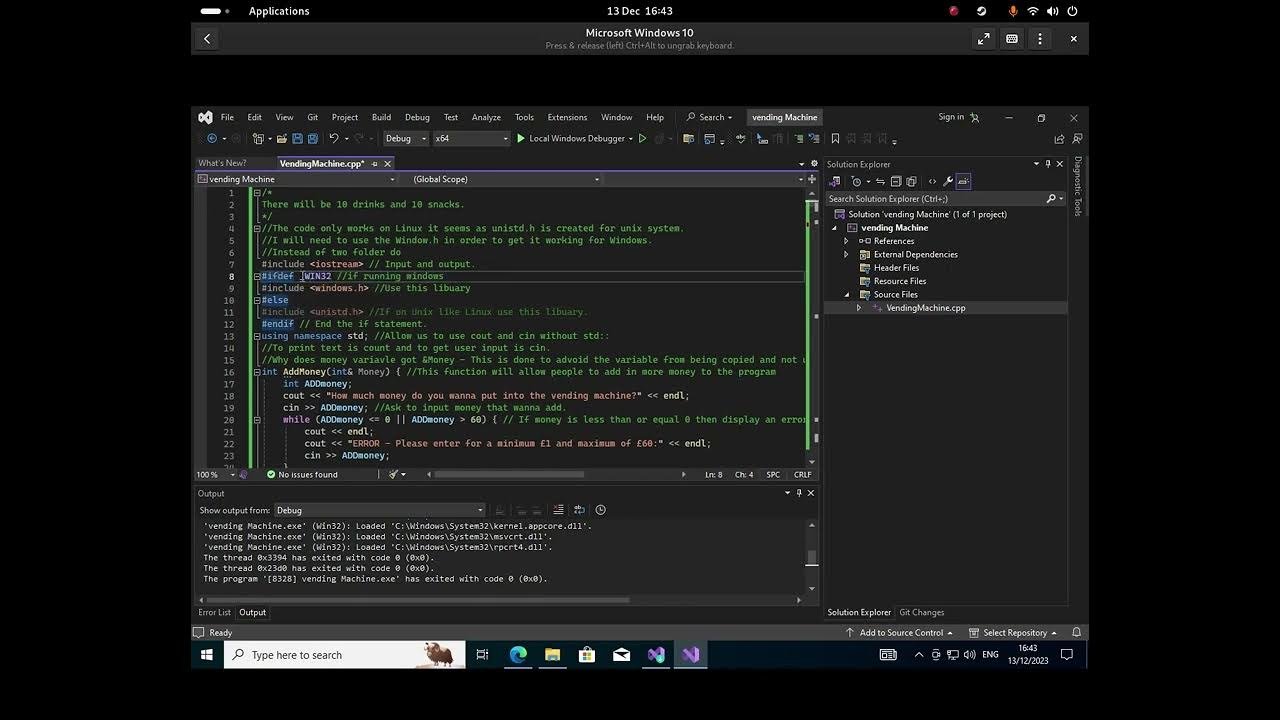Screen dimensions: 1280x720
Task: Click Add to Source Control button
Action: click(900, 633)
